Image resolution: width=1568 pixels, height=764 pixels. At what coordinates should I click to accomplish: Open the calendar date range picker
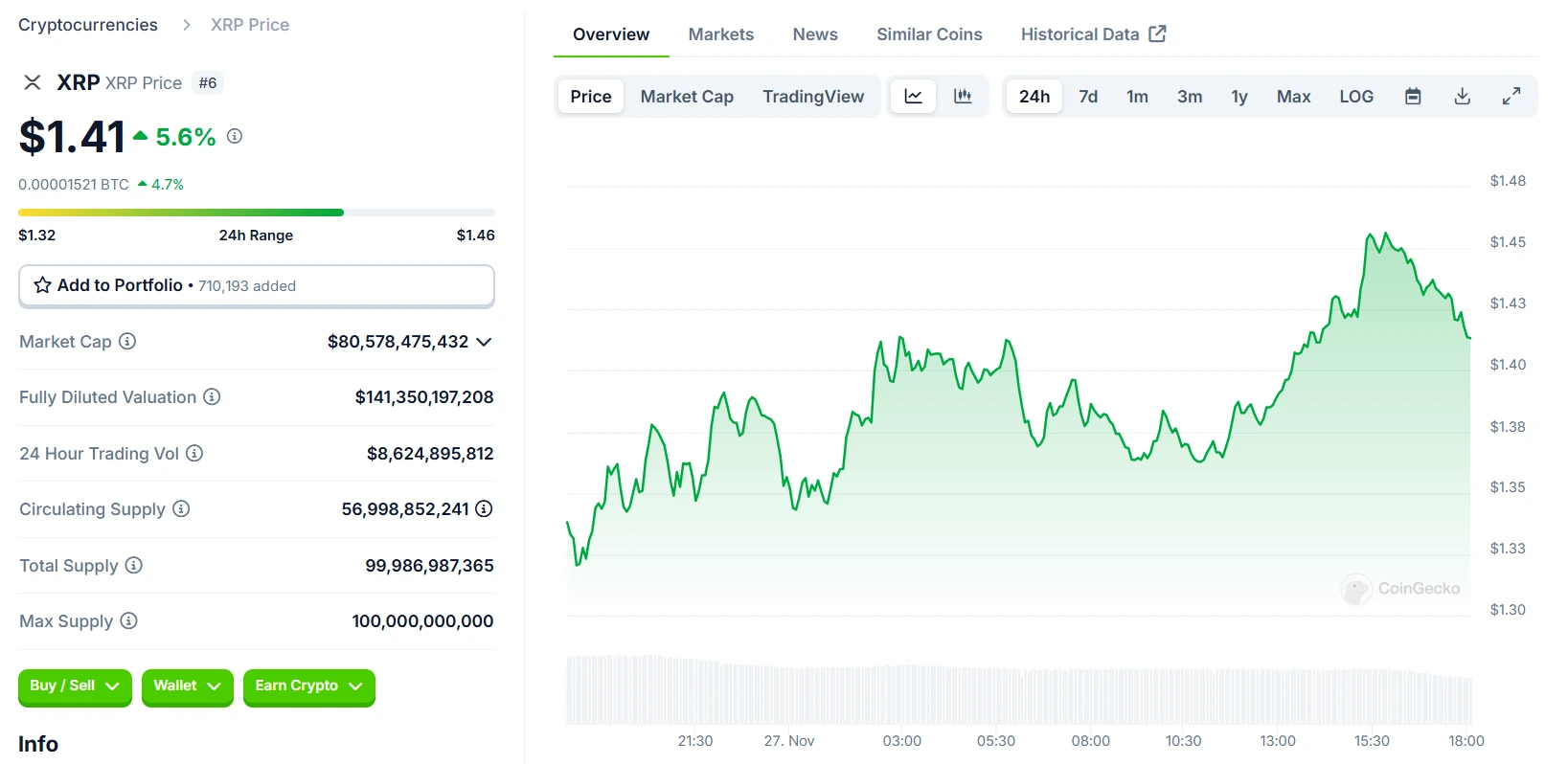pyautogui.click(x=1413, y=96)
